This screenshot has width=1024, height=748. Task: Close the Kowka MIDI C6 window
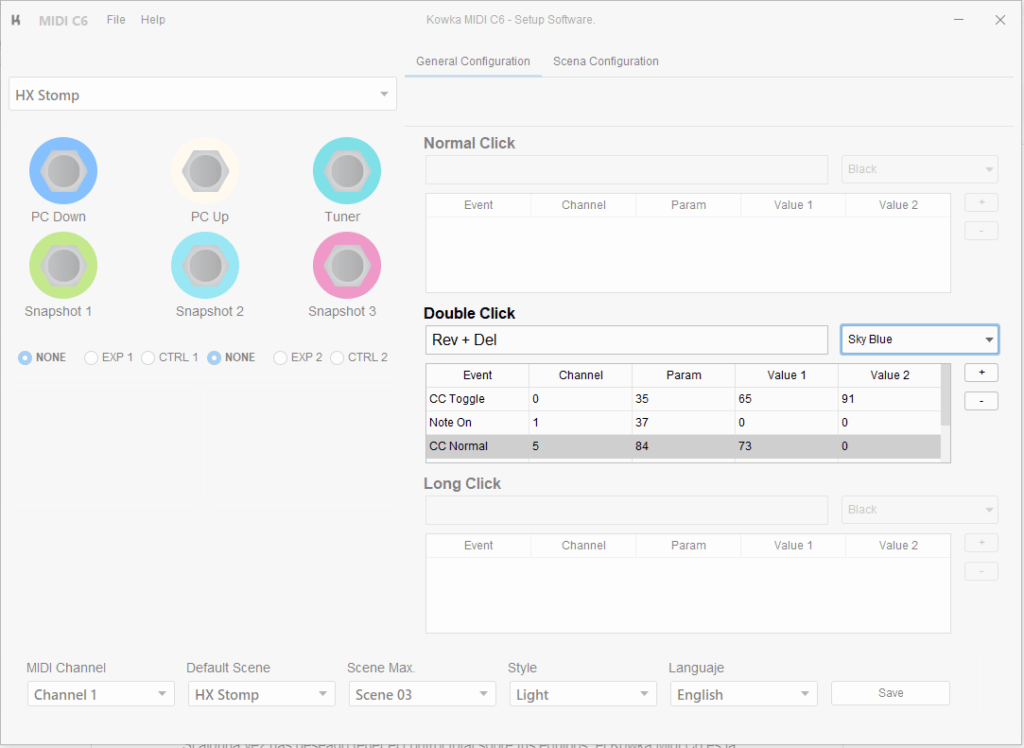click(x=1000, y=20)
